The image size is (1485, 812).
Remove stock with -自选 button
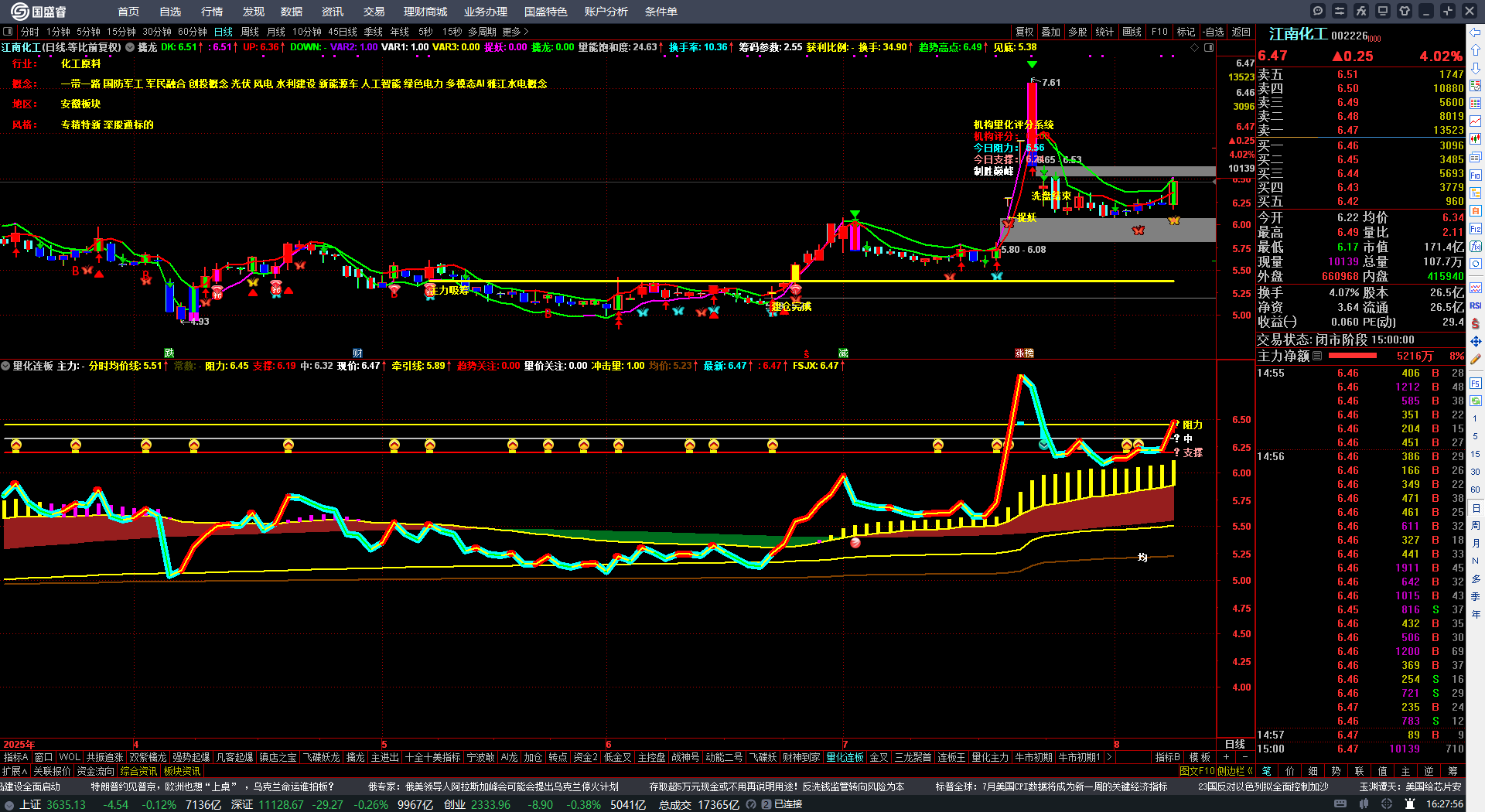pos(1214,32)
